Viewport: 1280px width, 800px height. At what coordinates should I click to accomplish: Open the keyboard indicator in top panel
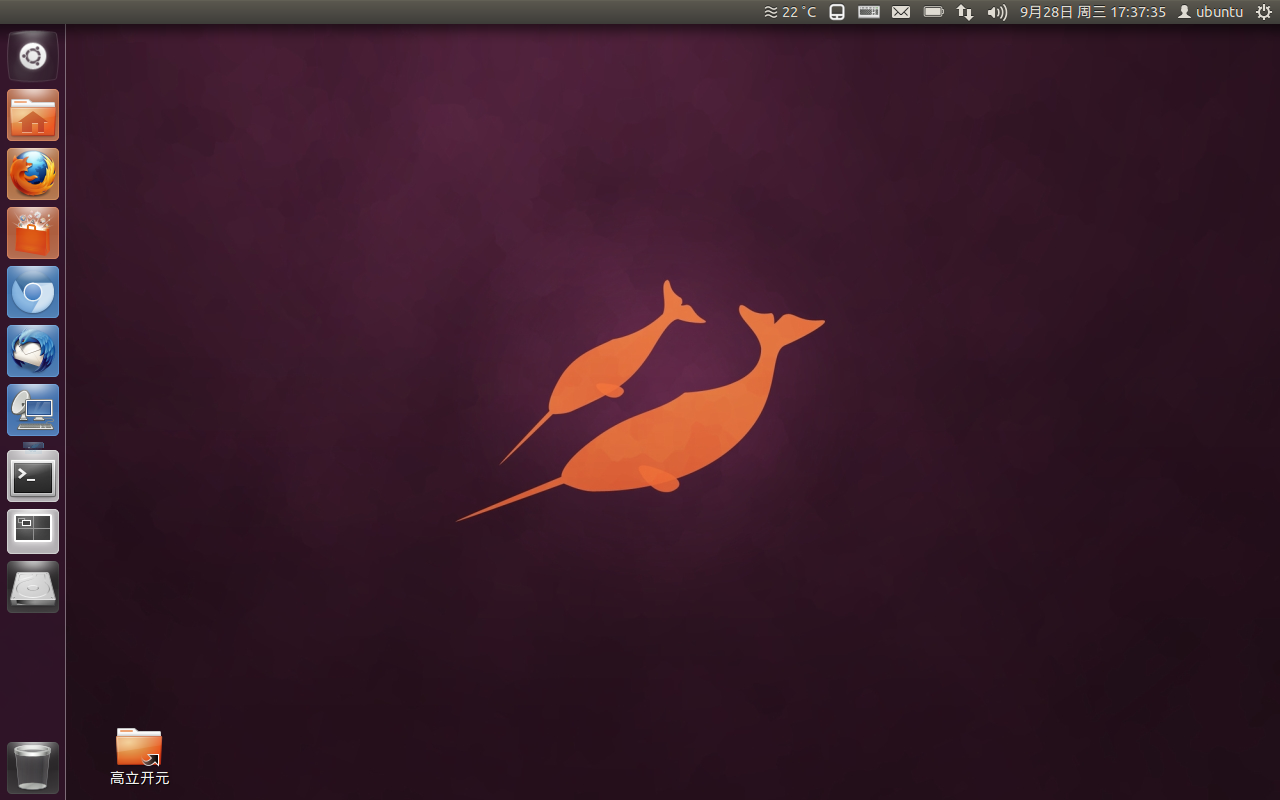pyautogui.click(x=869, y=12)
